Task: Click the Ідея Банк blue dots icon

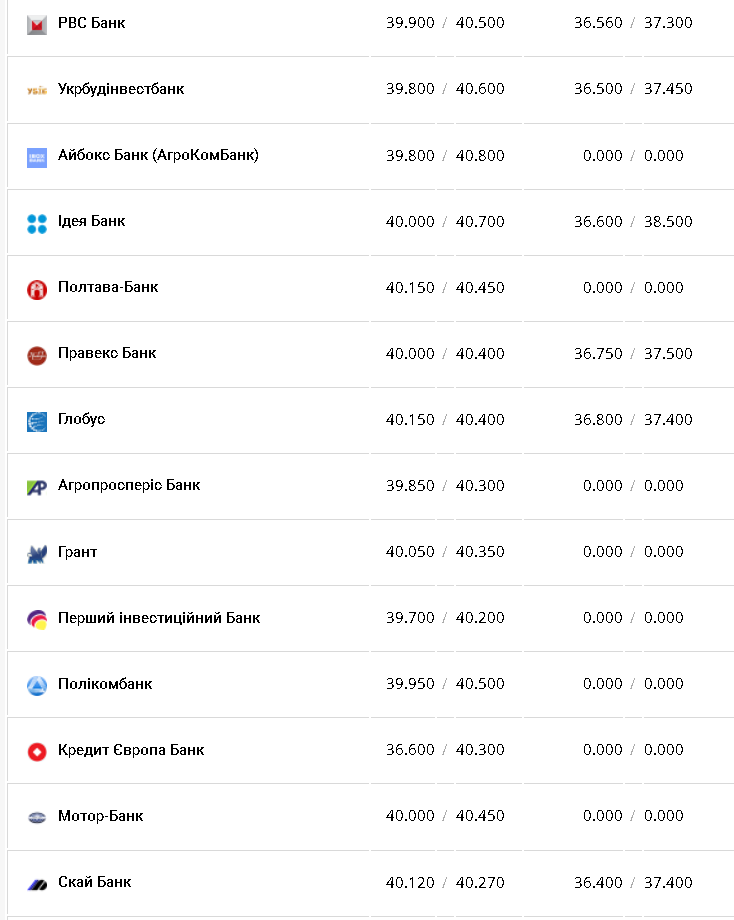Action: click(x=37, y=223)
